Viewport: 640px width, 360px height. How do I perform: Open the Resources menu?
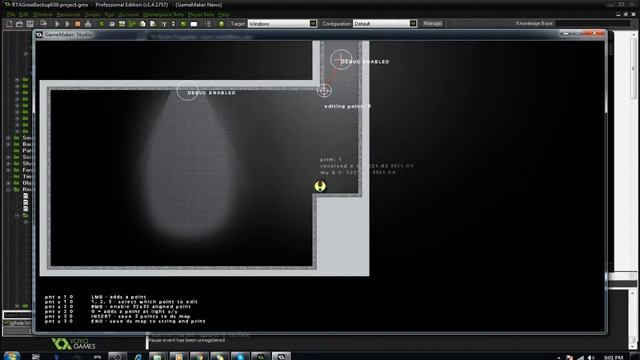pos(69,14)
